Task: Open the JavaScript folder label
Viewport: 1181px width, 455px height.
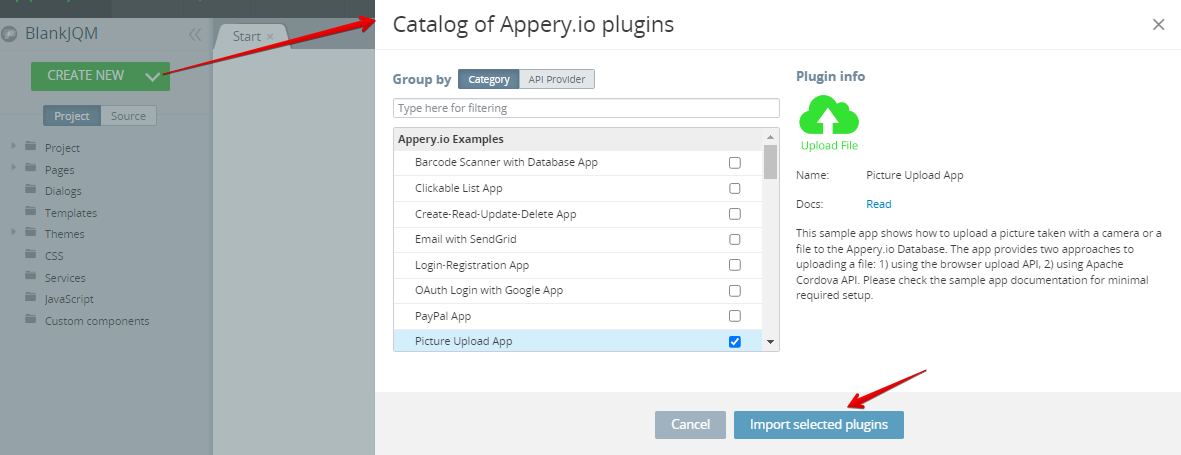Action: 69,299
